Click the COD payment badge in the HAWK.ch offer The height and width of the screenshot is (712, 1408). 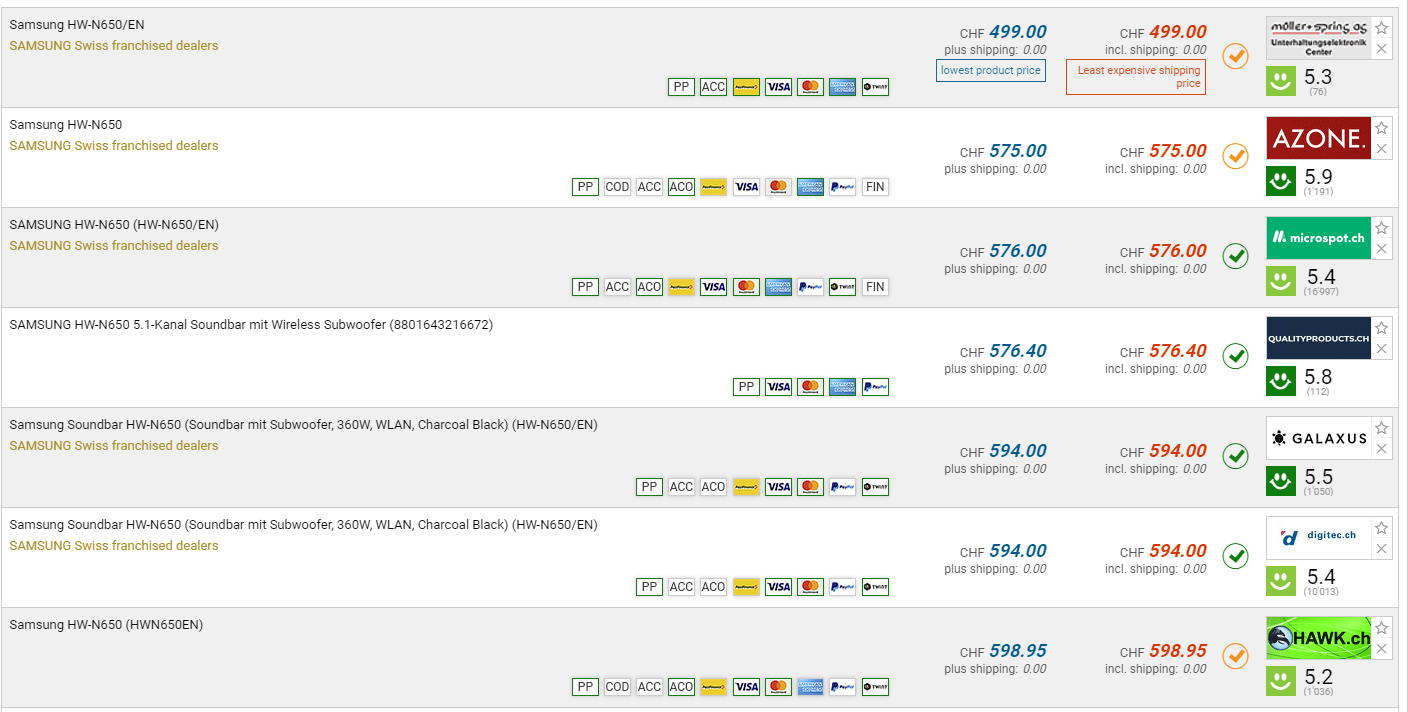click(x=617, y=687)
